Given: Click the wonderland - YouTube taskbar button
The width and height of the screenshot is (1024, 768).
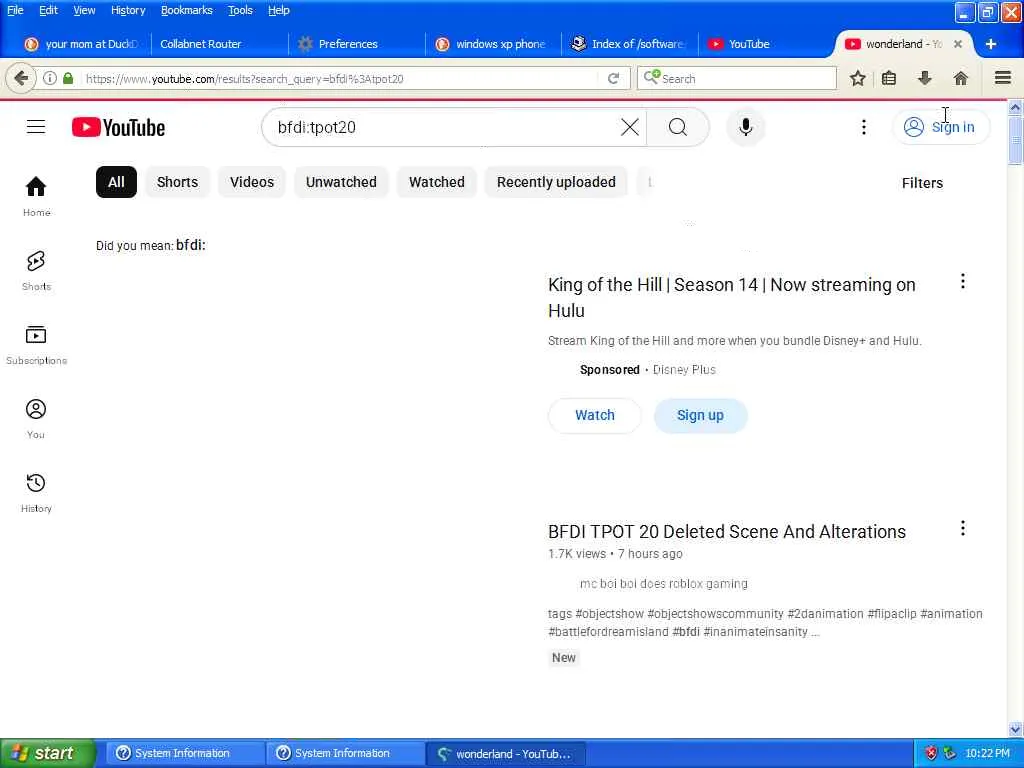Looking at the screenshot, I should click(505, 753).
